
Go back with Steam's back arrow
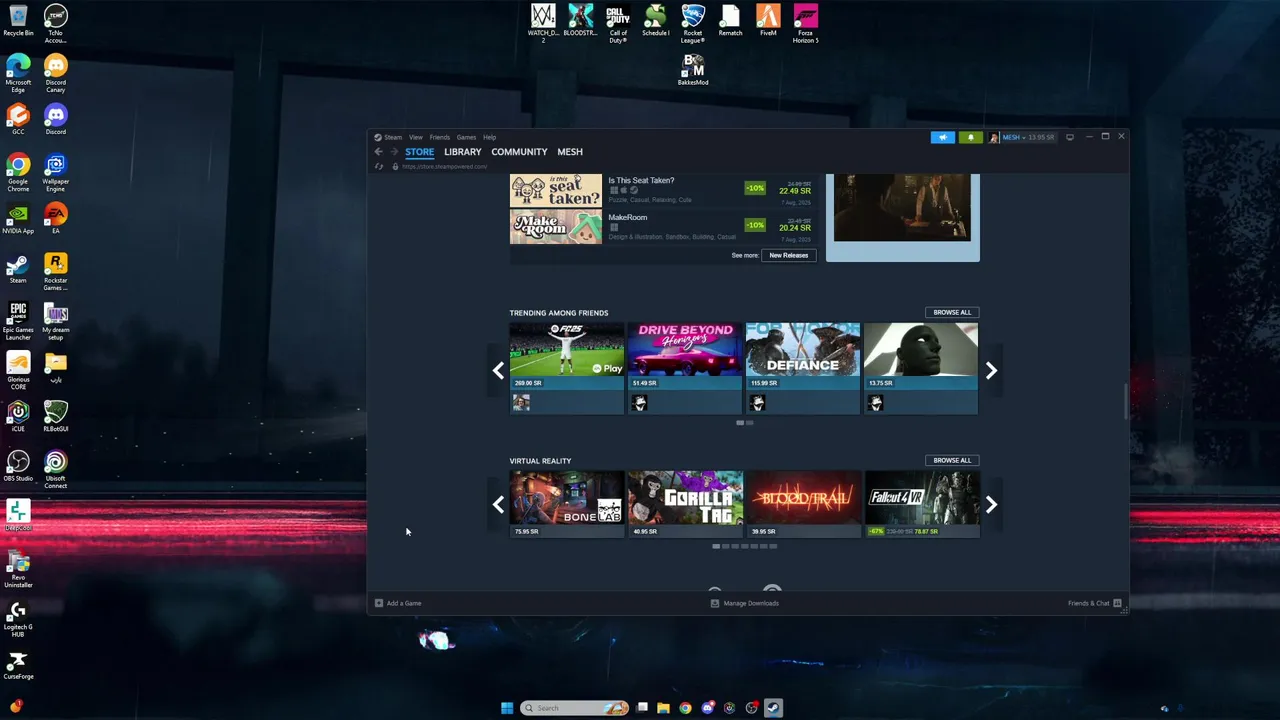click(378, 152)
